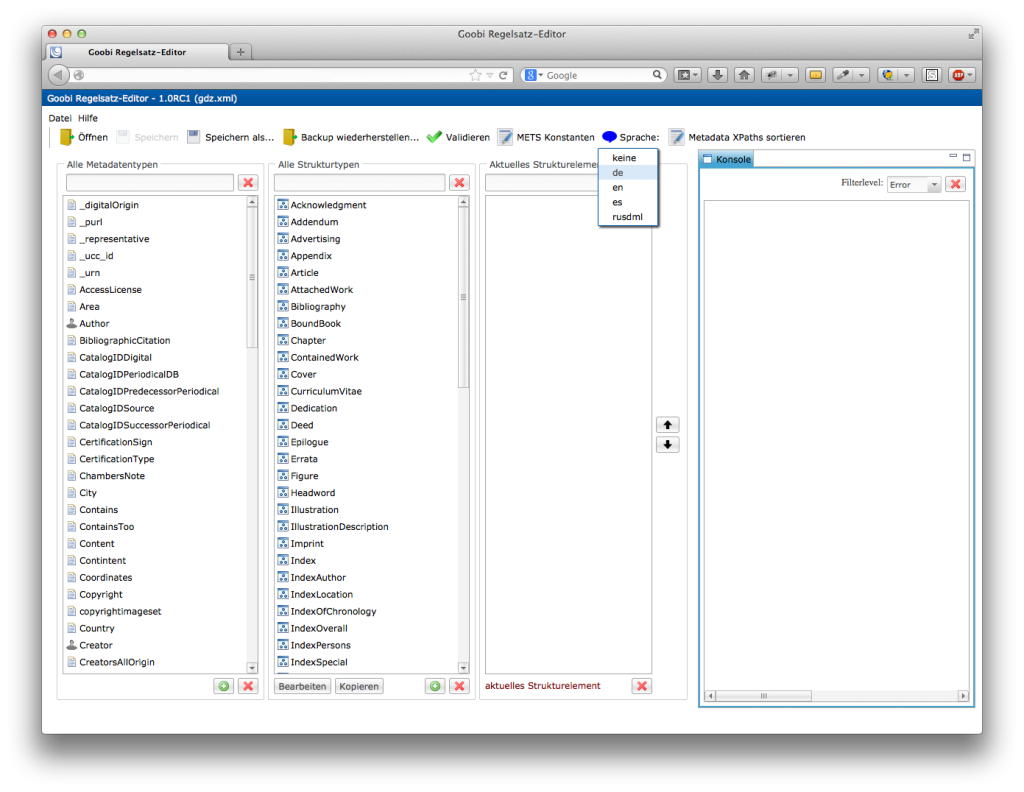The image size is (1024, 792).
Task: Select IndexOfChronology structure type
Action: tap(334, 611)
